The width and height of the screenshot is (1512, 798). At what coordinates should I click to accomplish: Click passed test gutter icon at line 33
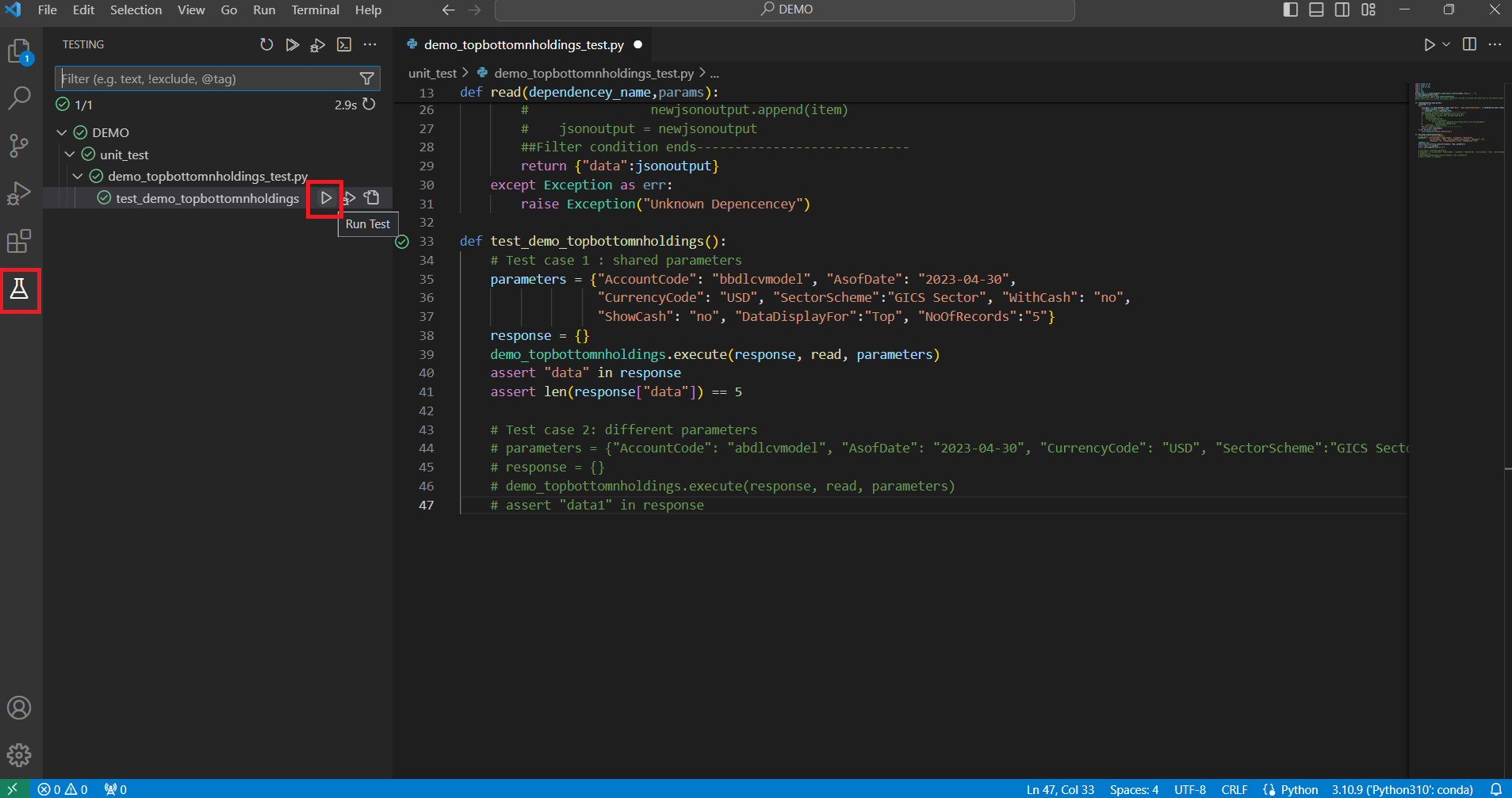pyautogui.click(x=402, y=242)
